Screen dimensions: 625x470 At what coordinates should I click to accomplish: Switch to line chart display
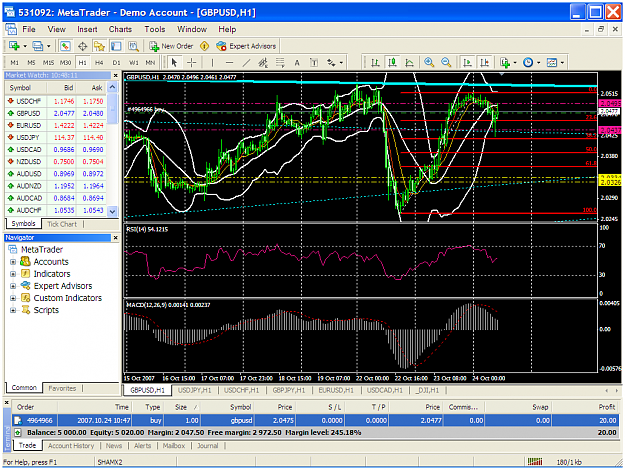409,63
